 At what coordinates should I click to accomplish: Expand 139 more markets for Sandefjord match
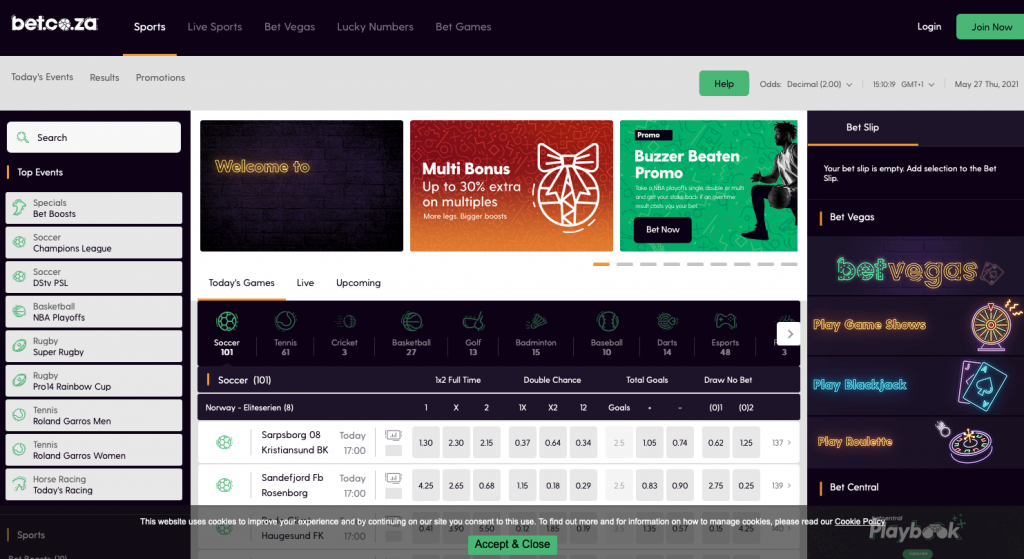tap(781, 486)
